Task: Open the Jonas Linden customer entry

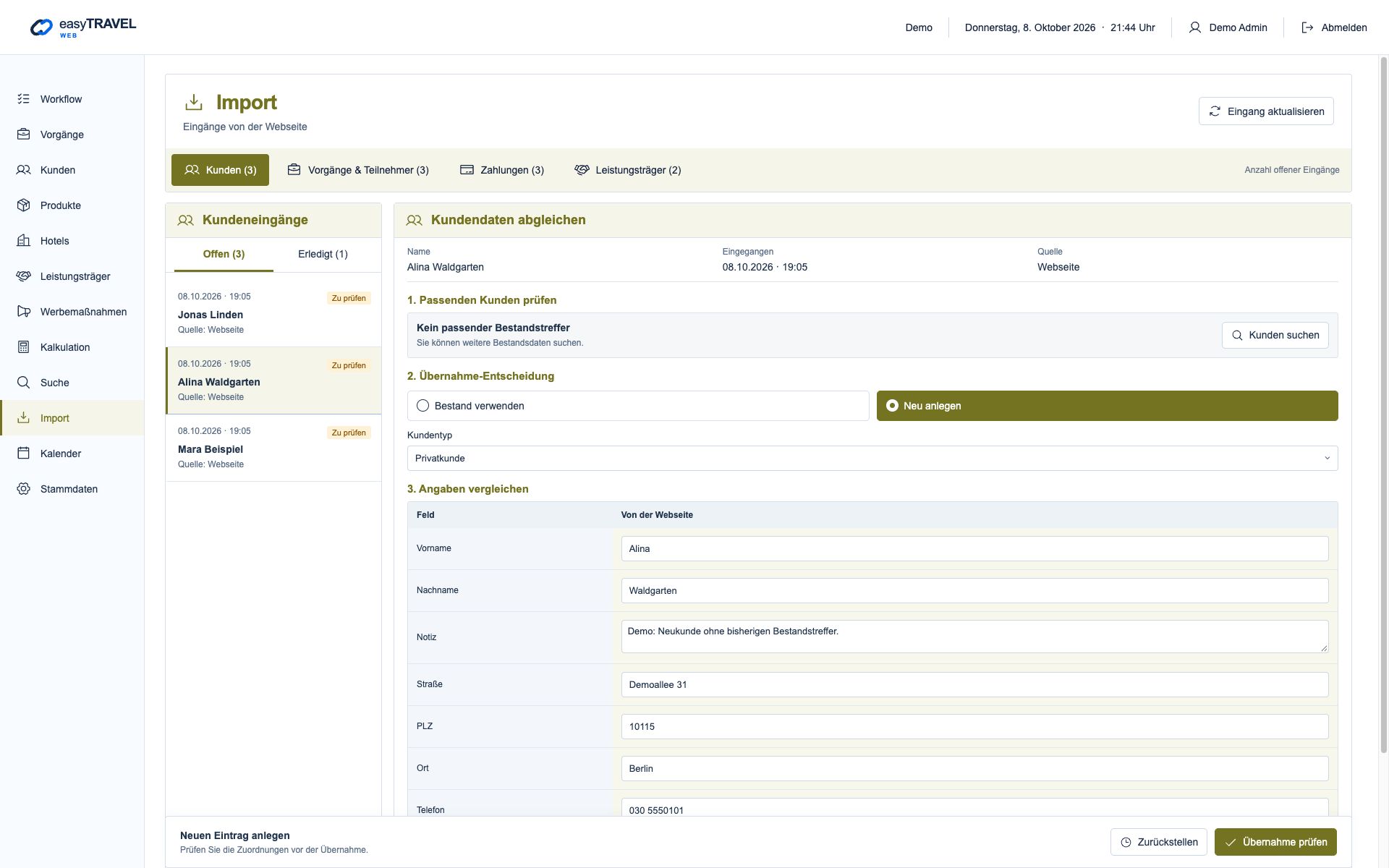Action: [x=273, y=313]
